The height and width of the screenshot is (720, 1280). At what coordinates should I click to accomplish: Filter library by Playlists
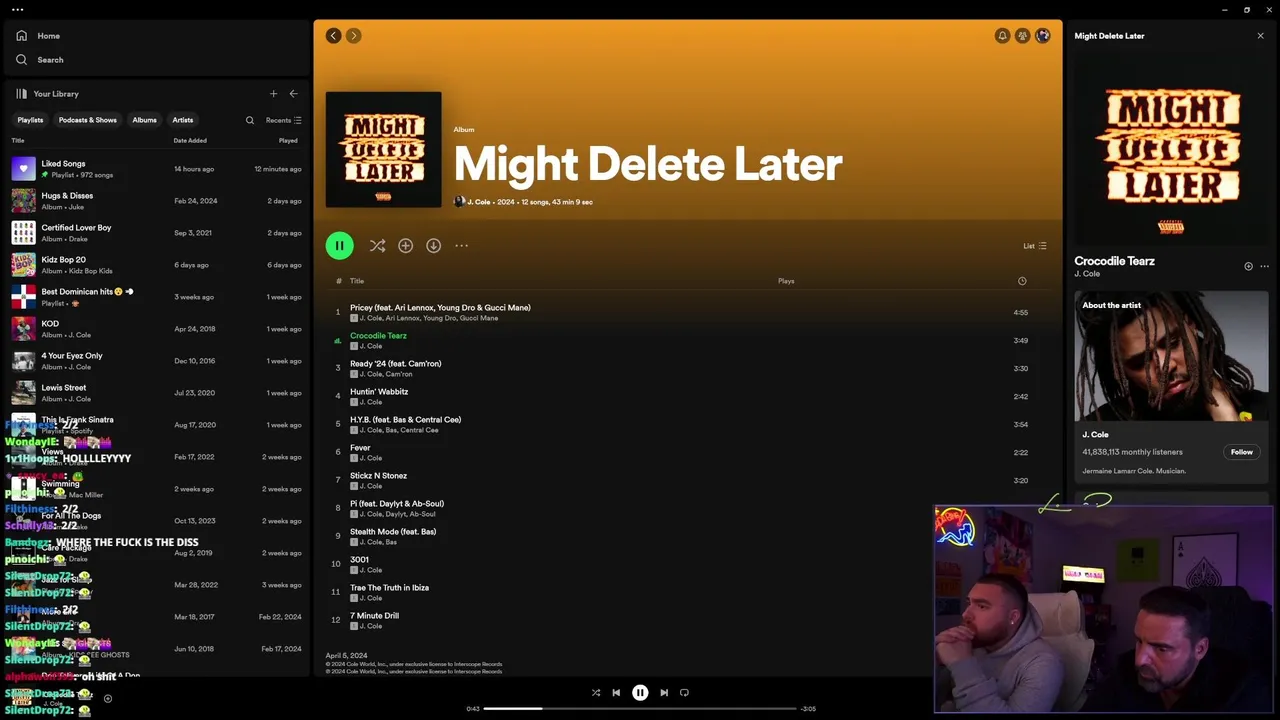tap(30, 120)
